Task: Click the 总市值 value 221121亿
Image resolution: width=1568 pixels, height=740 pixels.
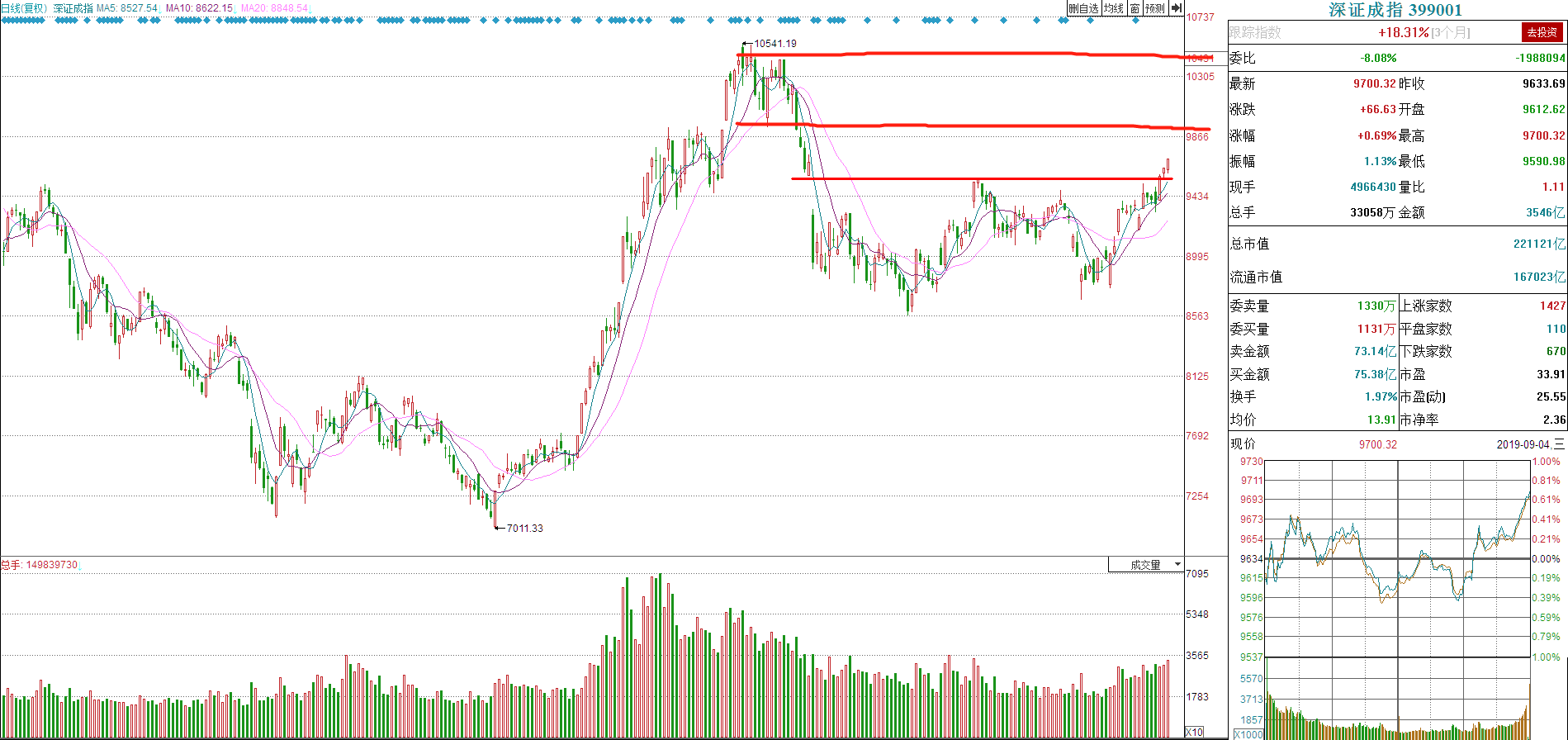Action: [1539, 244]
